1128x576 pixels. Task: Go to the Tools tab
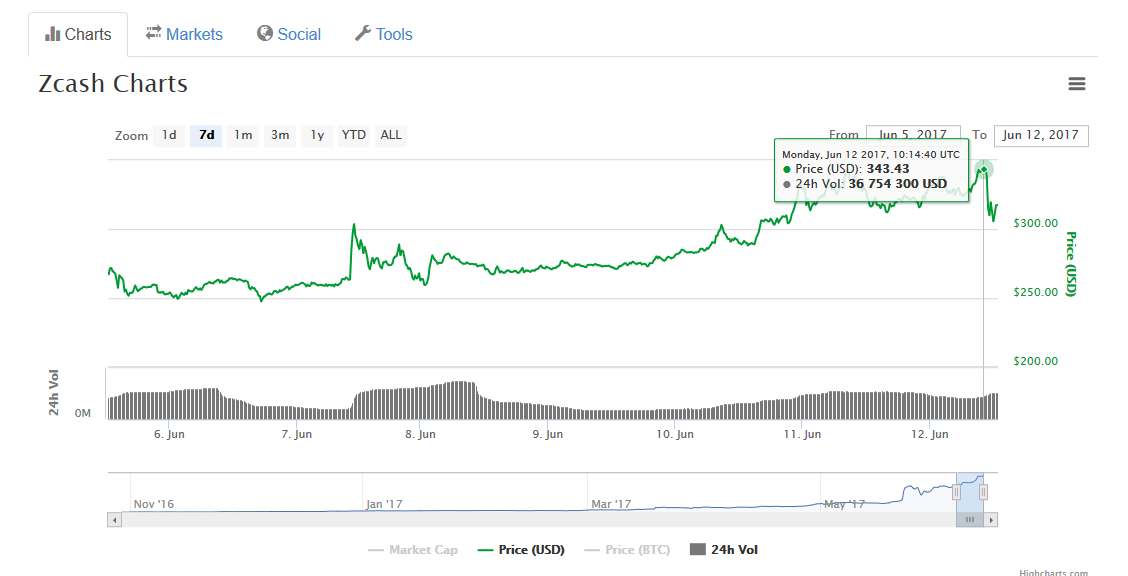pyautogui.click(x=383, y=35)
